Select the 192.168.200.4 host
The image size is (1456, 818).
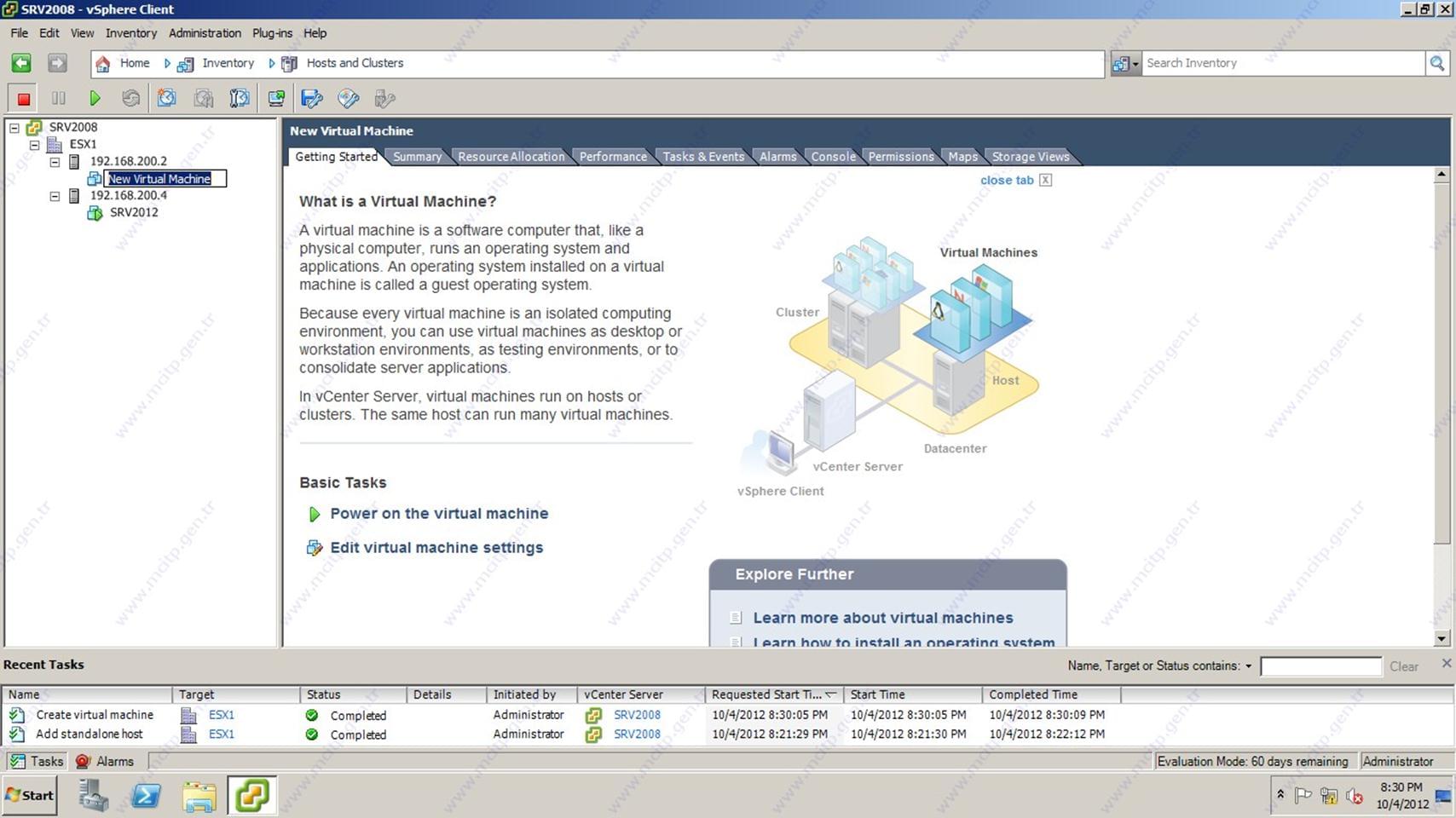[x=129, y=196]
